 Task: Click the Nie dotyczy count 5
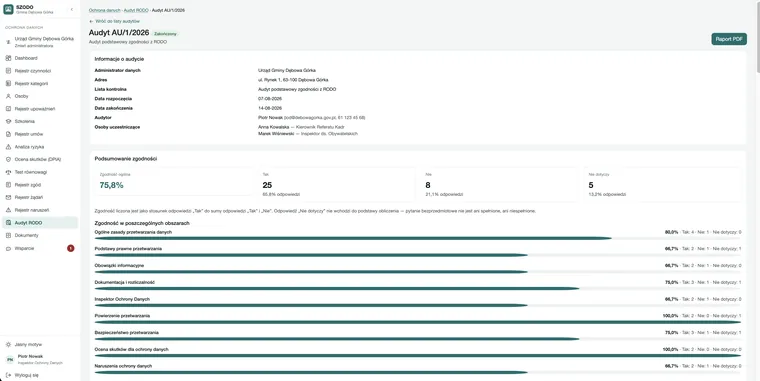(591, 185)
